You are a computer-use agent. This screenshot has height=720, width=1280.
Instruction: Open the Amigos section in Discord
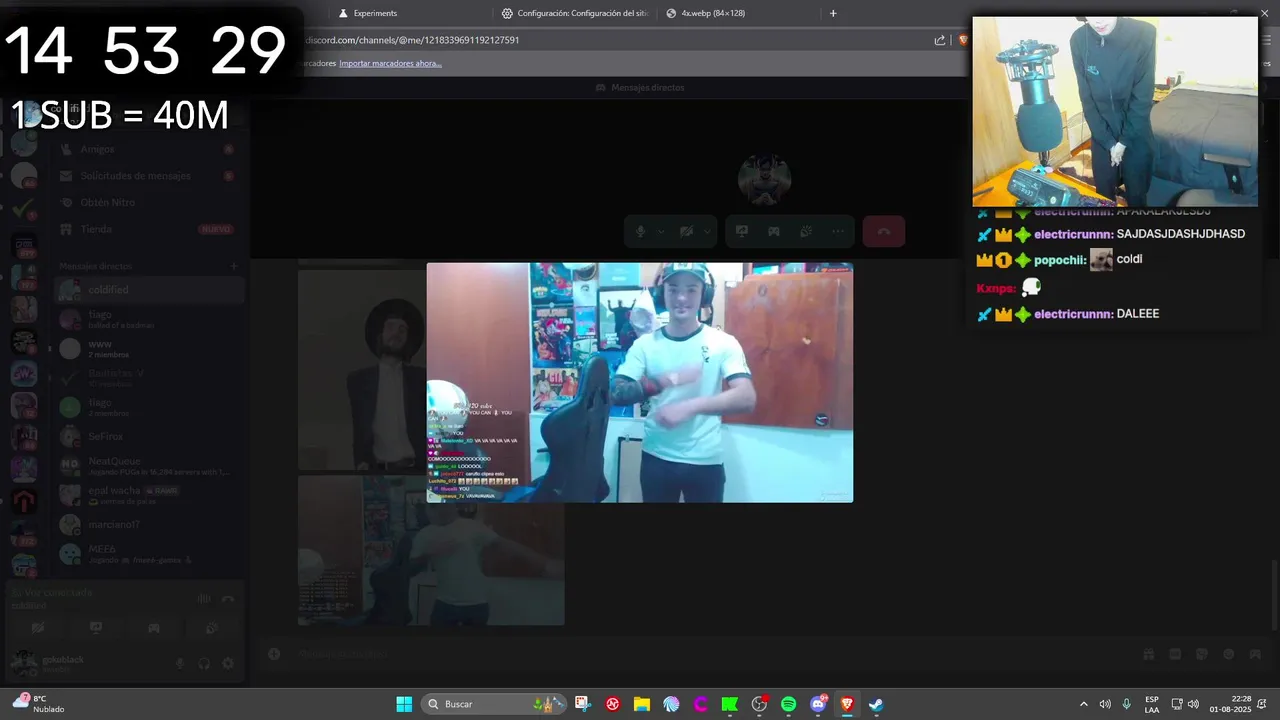[148, 149]
